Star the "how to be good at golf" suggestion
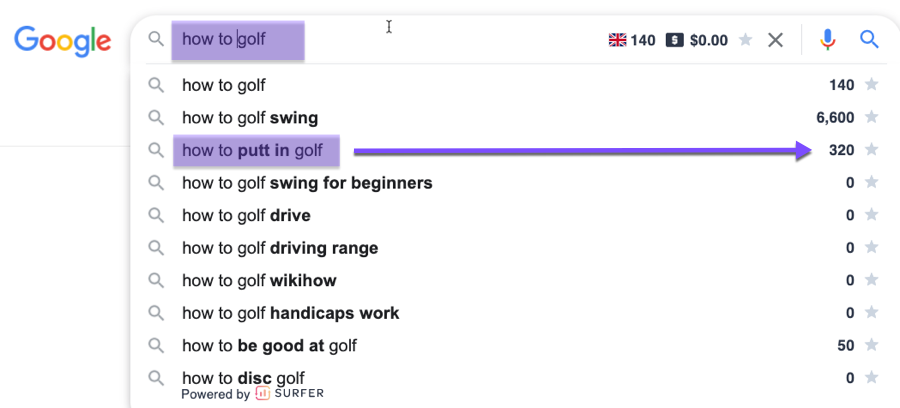The image size is (900, 408). point(872,346)
